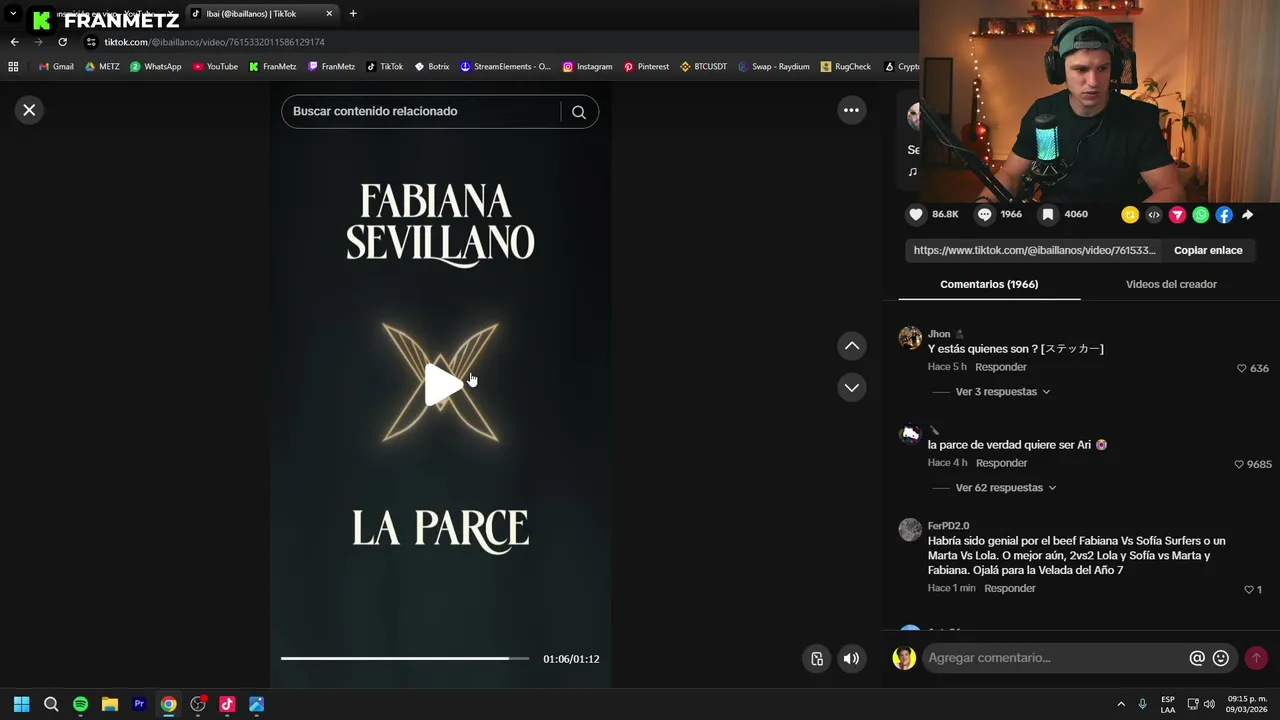Open Windows Start menu
Viewport: 1280px width, 720px height.
tap(21, 704)
